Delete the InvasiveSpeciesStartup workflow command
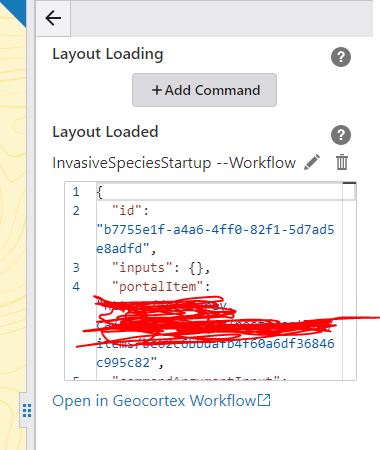The width and height of the screenshot is (380, 450). coord(342,162)
